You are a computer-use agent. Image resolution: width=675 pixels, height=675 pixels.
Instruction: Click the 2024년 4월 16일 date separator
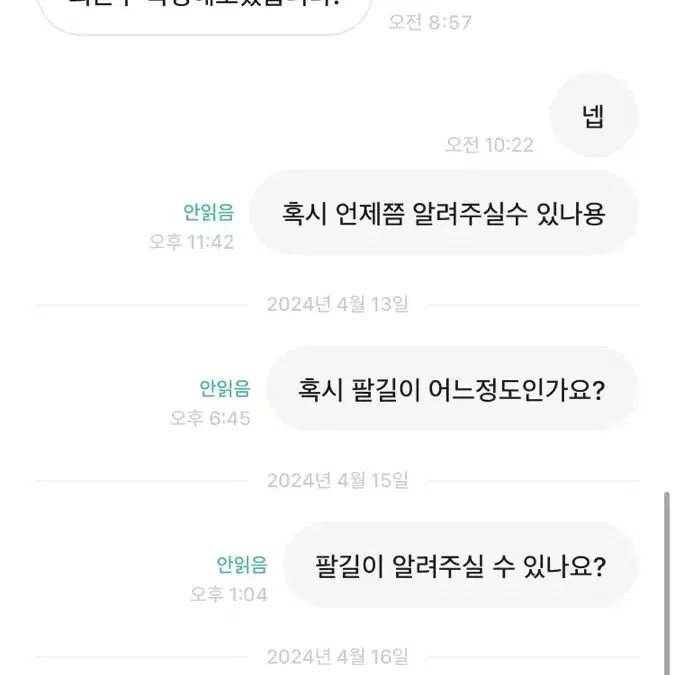tap(338, 657)
